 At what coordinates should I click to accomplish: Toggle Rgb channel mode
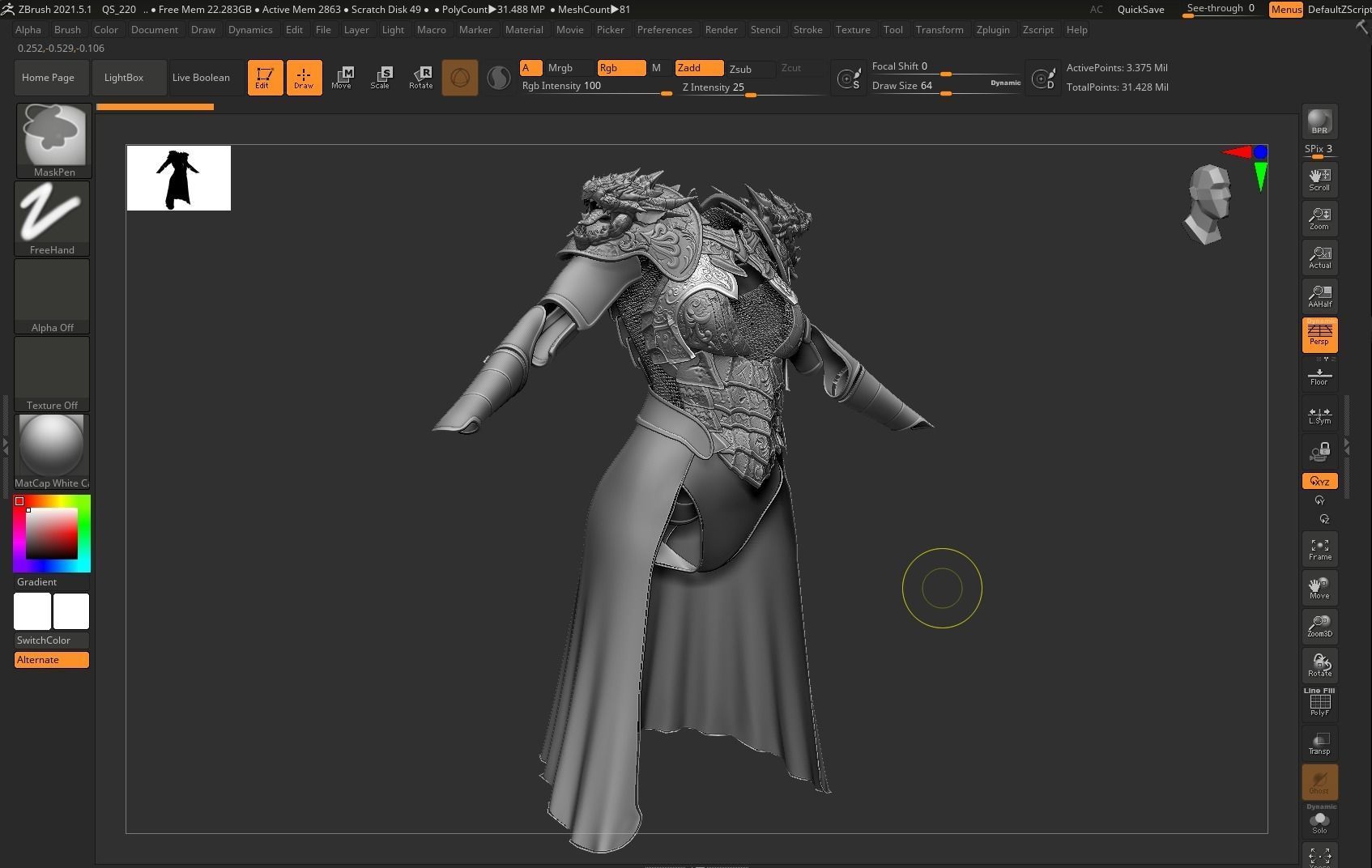(x=621, y=68)
